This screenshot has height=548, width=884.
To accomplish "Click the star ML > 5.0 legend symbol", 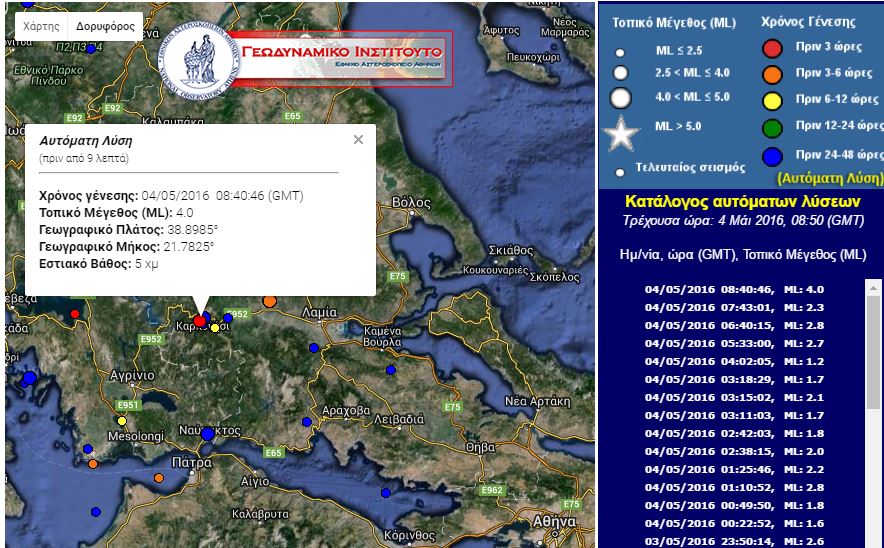I will (621, 134).
